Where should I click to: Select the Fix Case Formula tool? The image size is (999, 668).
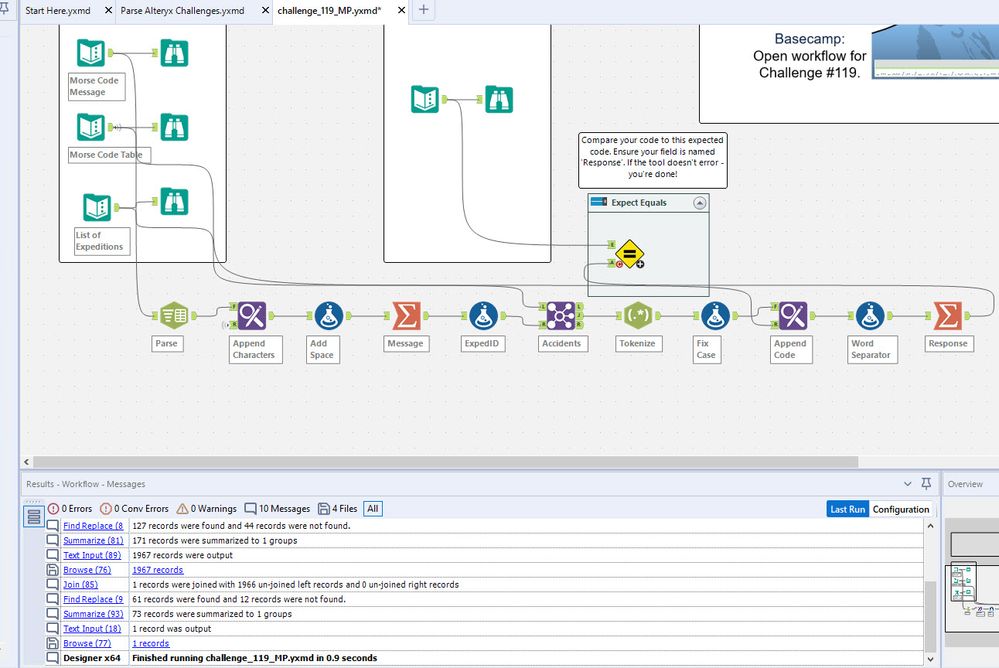pyautogui.click(x=715, y=316)
